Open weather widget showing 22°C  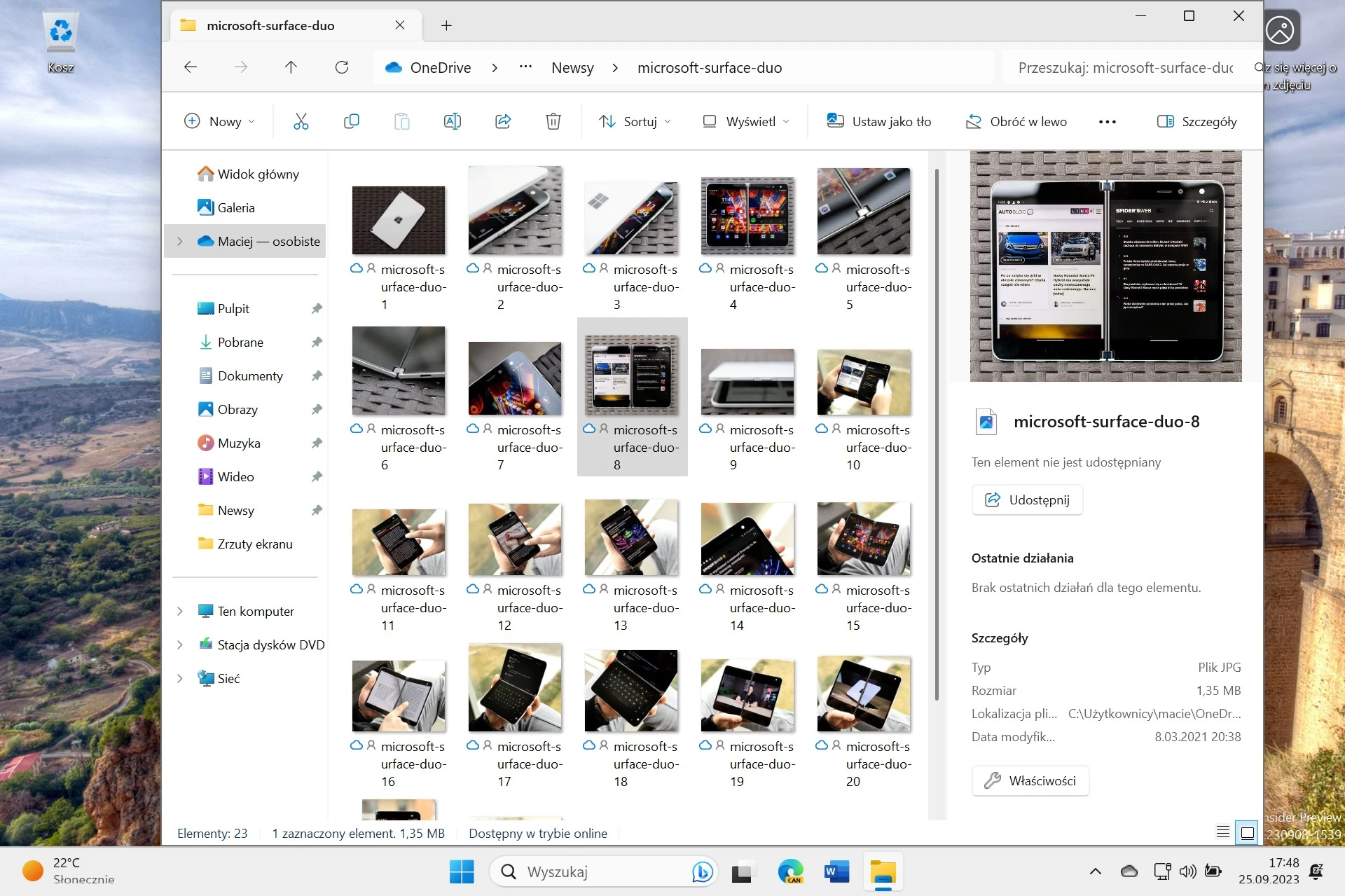click(x=69, y=871)
